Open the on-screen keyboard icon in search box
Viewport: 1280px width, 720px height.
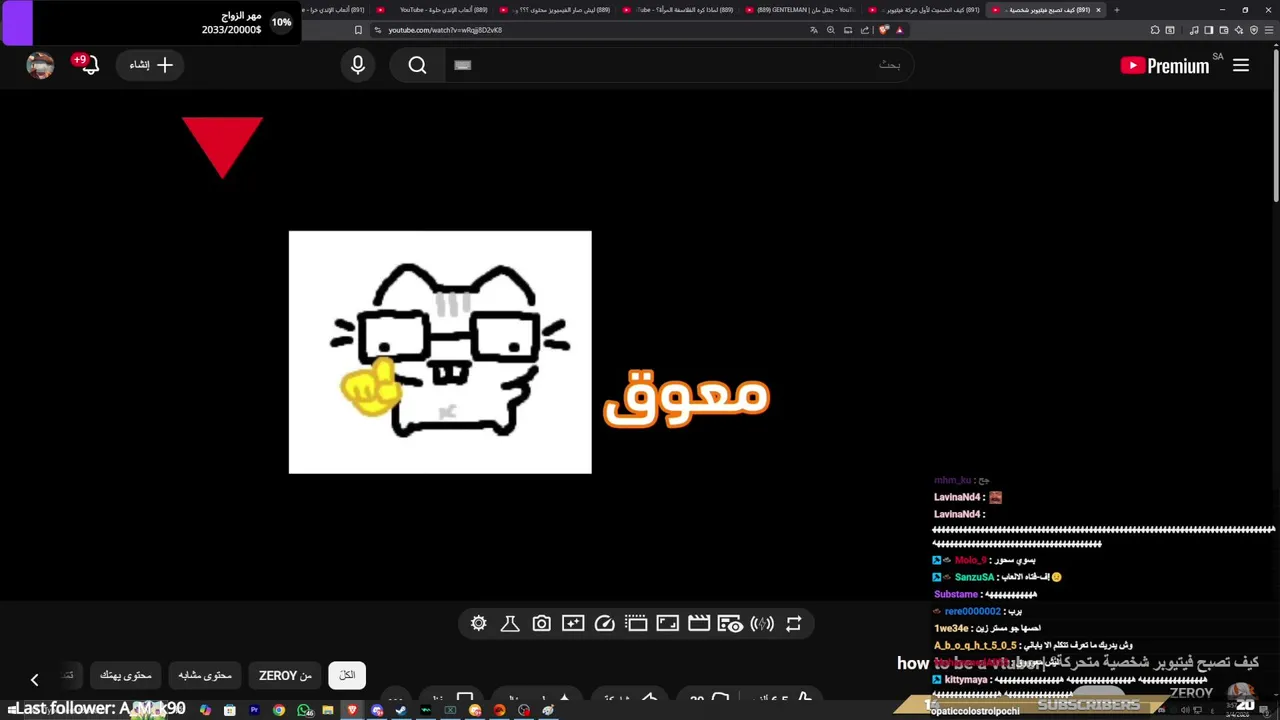pos(462,65)
